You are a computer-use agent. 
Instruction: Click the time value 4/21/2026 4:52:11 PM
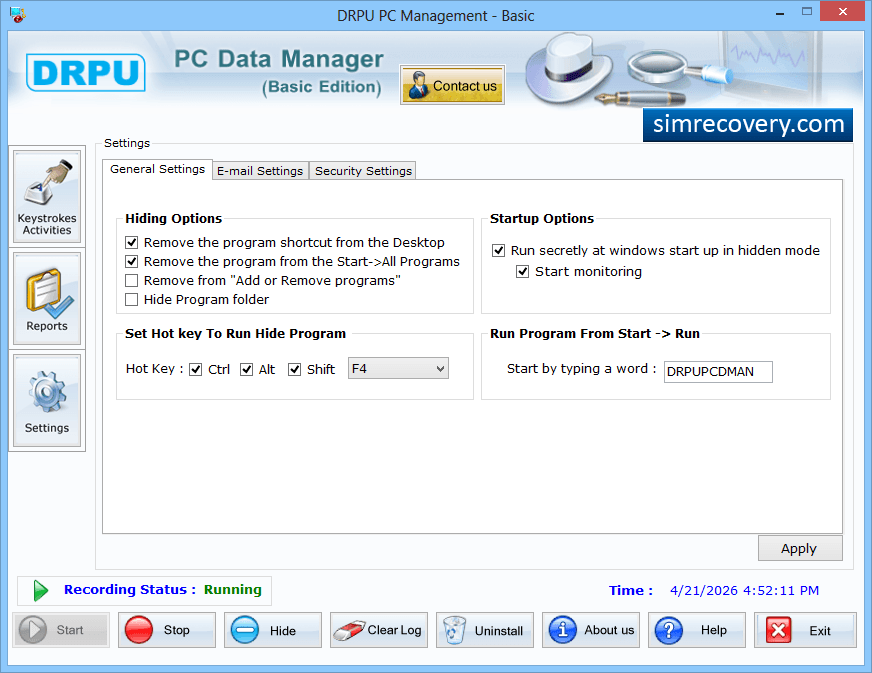click(744, 590)
